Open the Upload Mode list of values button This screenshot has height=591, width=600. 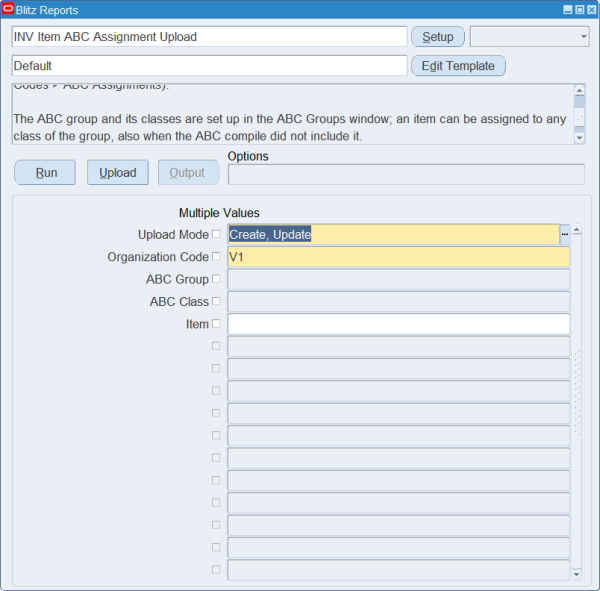coord(564,234)
